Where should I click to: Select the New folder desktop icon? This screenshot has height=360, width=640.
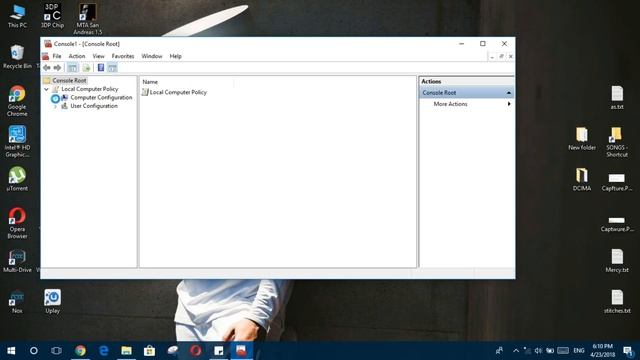pyautogui.click(x=582, y=138)
